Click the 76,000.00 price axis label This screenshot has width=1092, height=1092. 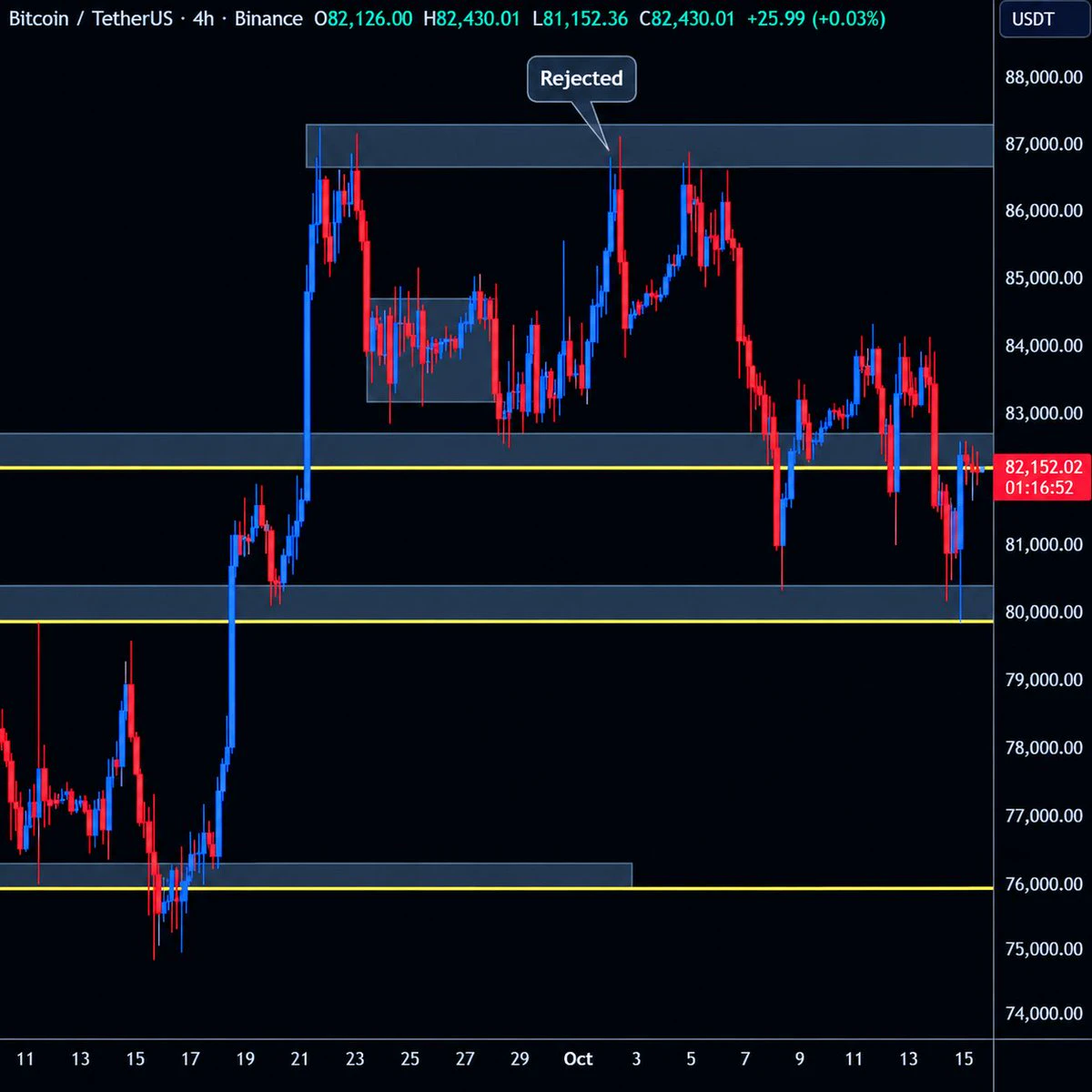pos(1044,884)
